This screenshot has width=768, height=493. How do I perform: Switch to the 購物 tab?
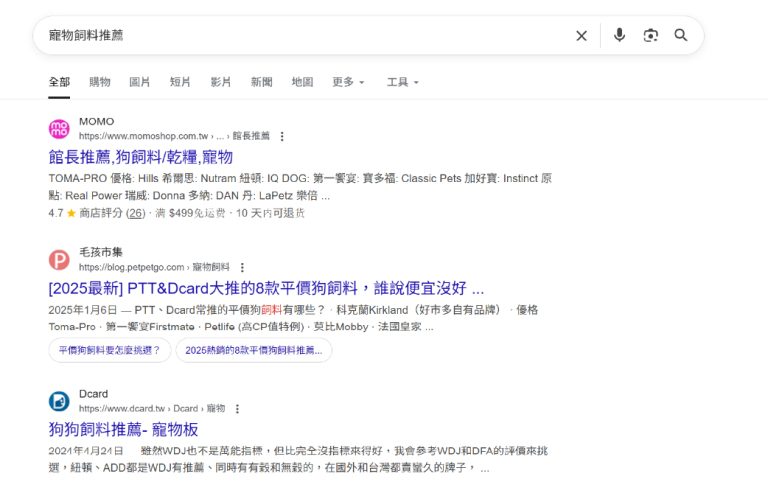tap(100, 82)
